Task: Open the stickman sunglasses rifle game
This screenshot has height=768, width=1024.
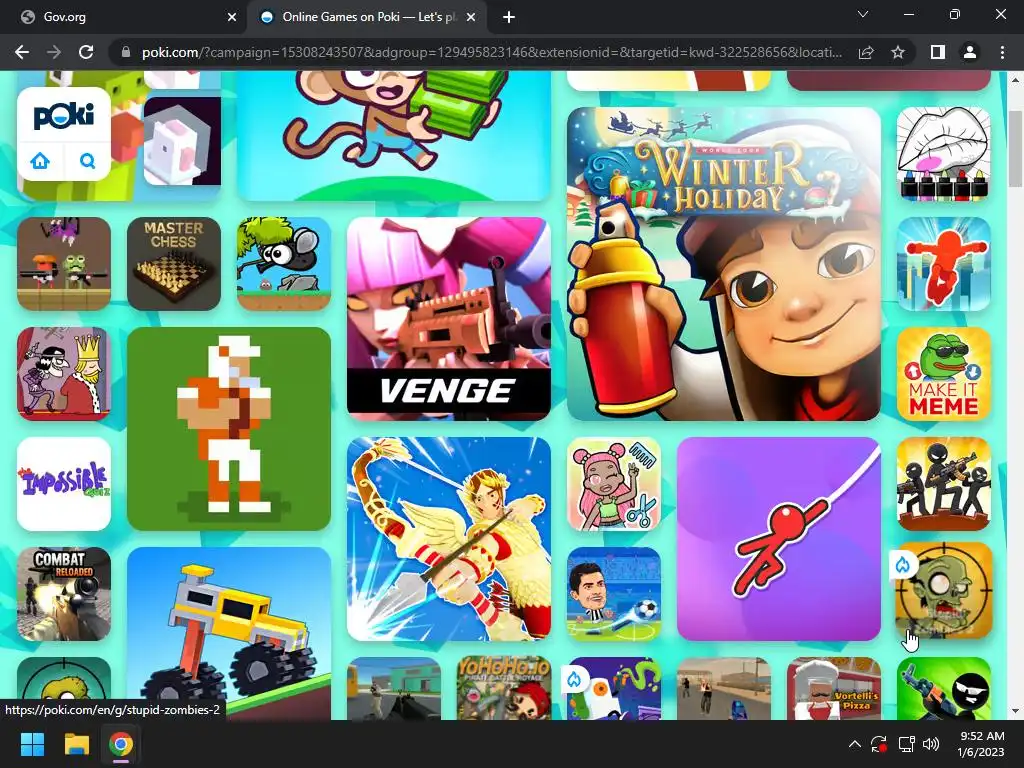Action: [x=944, y=688]
